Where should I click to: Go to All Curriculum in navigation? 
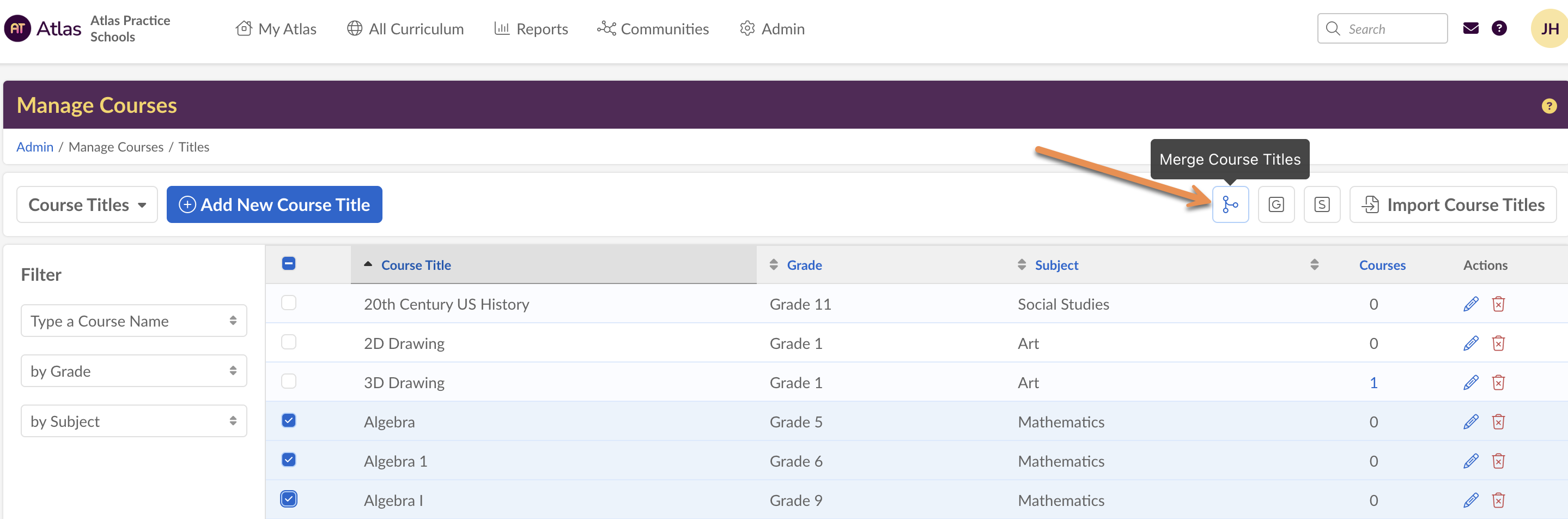coord(405,29)
